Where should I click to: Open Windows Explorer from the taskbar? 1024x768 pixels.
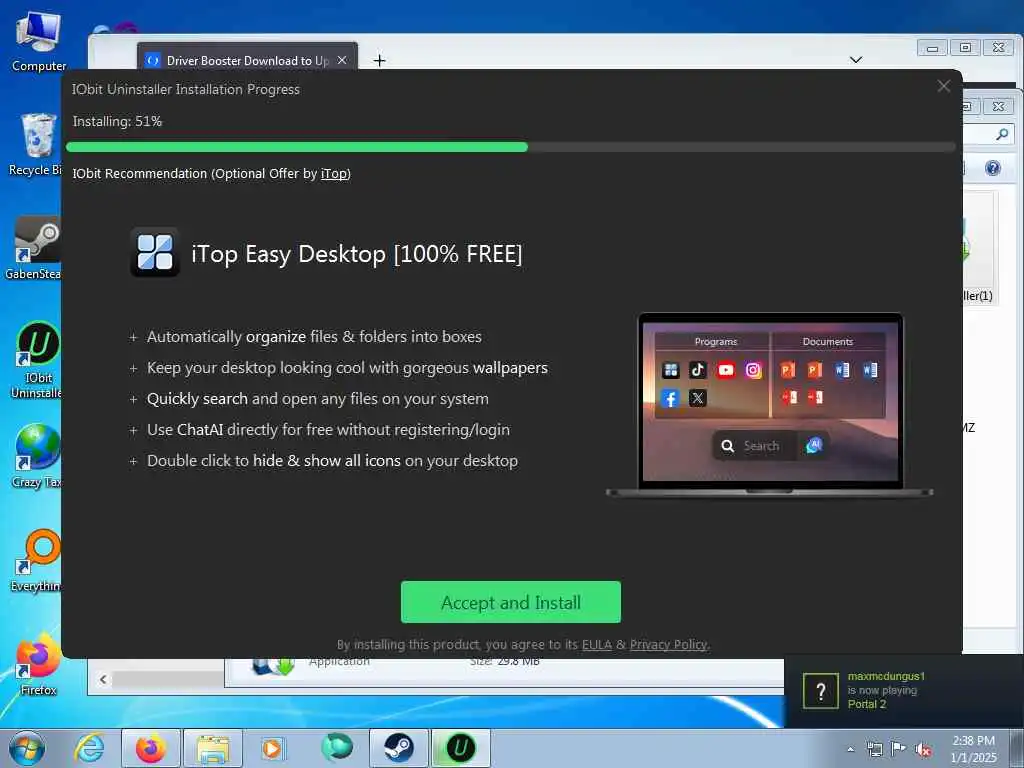[213, 748]
